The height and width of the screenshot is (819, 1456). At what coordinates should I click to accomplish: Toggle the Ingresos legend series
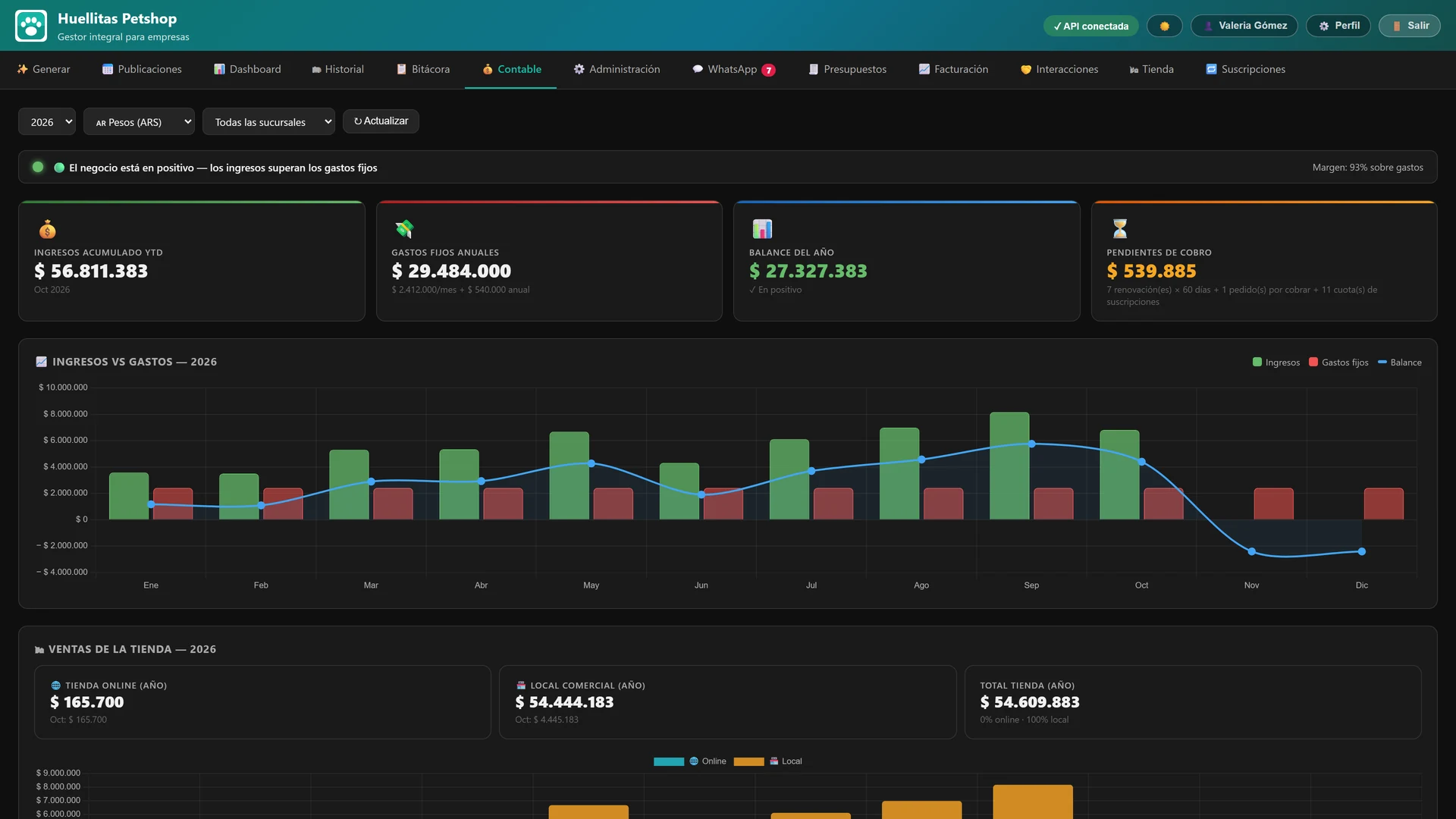coord(1276,362)
